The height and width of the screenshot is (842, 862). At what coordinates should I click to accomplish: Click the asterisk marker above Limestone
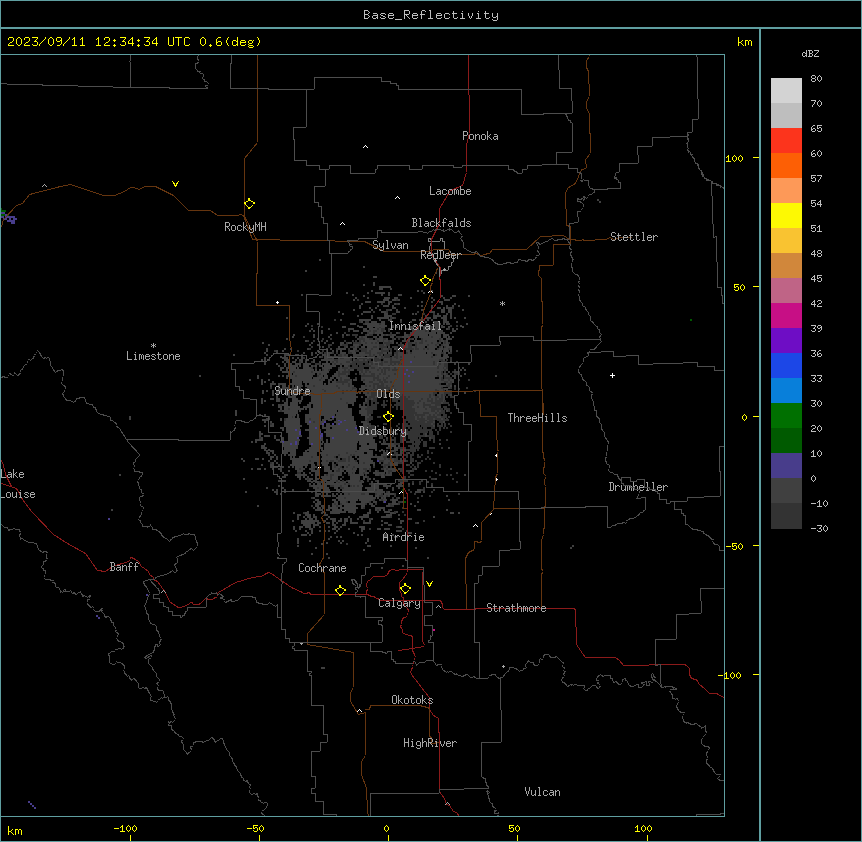(x=153, y=345)
